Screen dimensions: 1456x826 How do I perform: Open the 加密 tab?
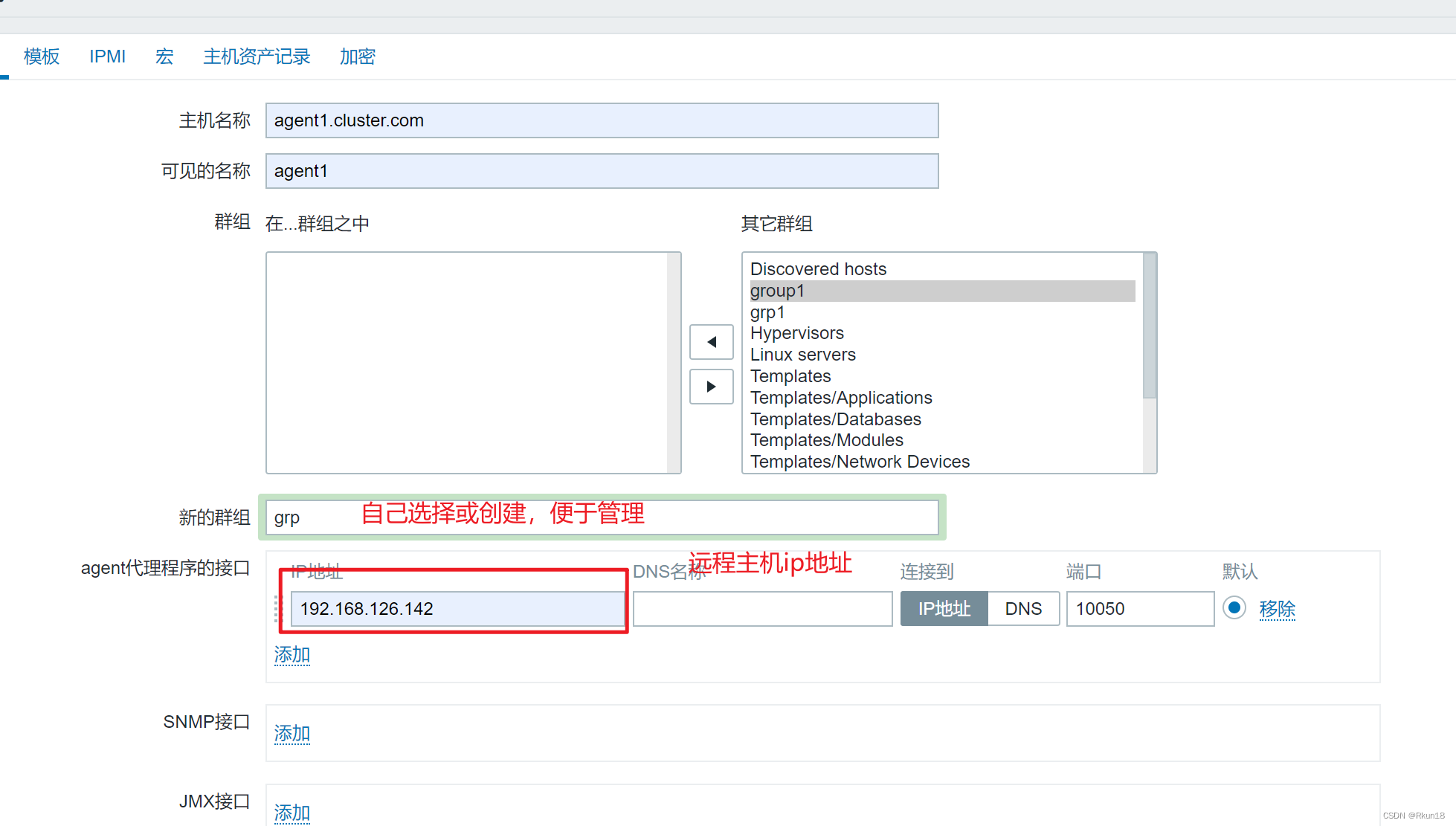point(358,57)
